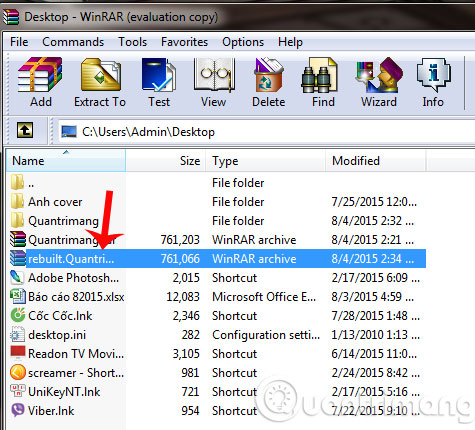Select the parent folder '..' icon
The width and height of the screenshot is (475, 430).
pos(17,182)
